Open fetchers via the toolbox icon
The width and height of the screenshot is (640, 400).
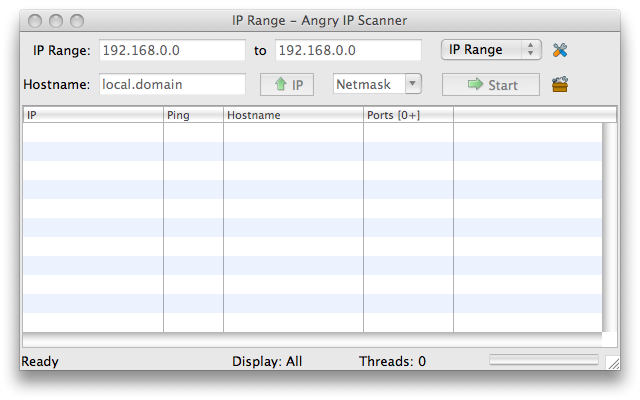pos(560,84)
